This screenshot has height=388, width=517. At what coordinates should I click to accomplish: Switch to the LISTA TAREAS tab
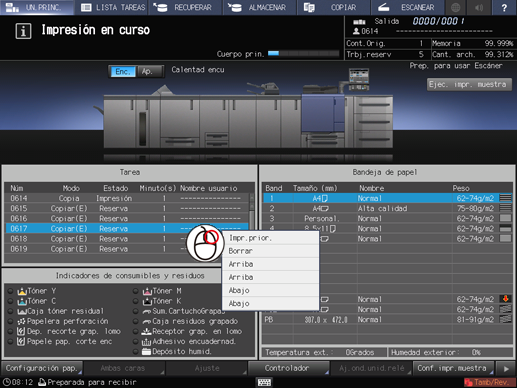click(112, 7)
